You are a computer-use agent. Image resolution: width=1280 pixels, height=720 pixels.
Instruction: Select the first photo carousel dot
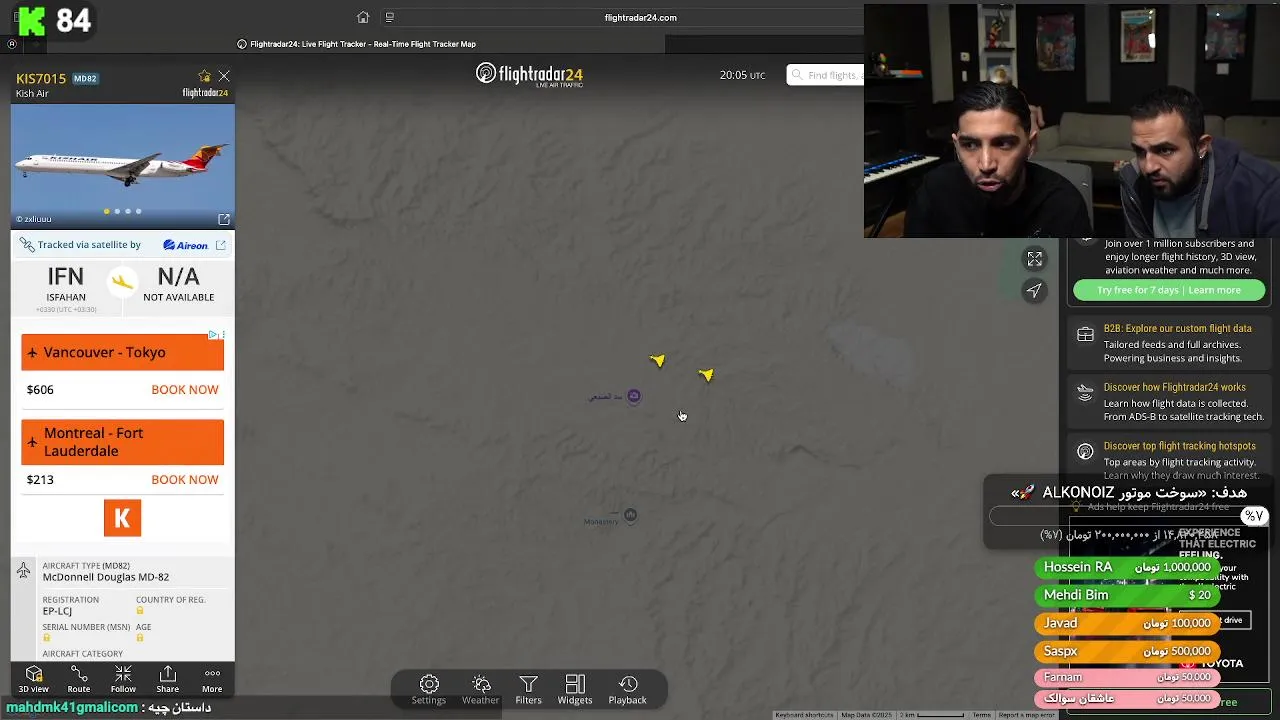click(106, 211)
